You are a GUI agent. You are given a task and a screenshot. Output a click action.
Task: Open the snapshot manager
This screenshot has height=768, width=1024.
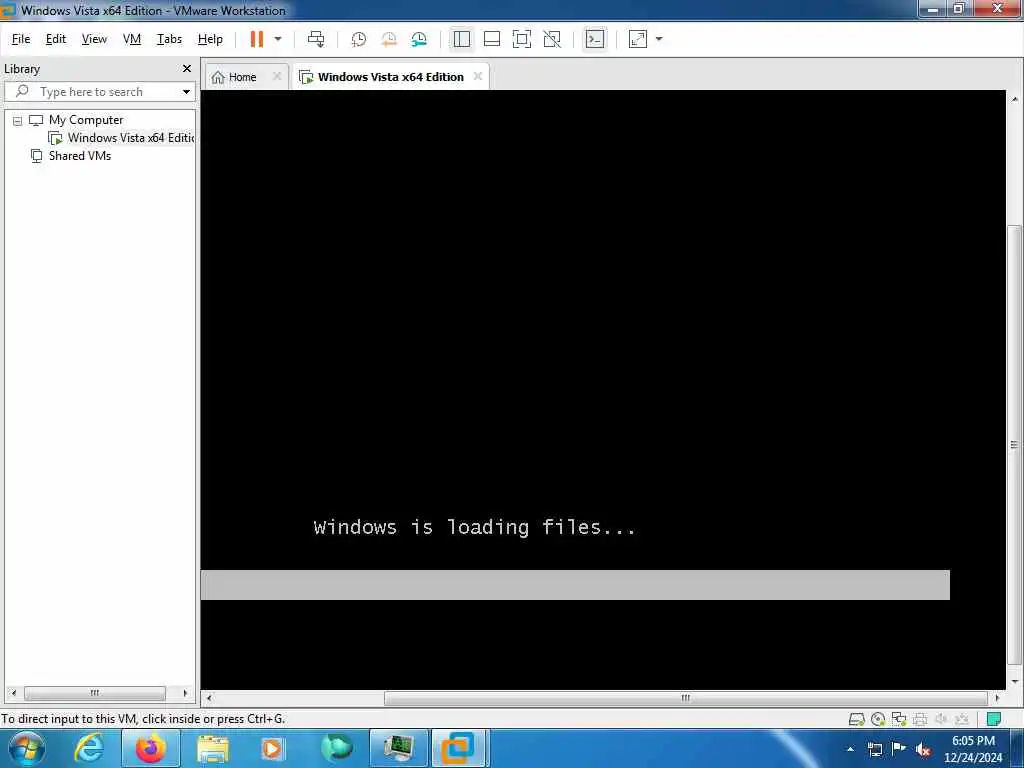point(419,39)
